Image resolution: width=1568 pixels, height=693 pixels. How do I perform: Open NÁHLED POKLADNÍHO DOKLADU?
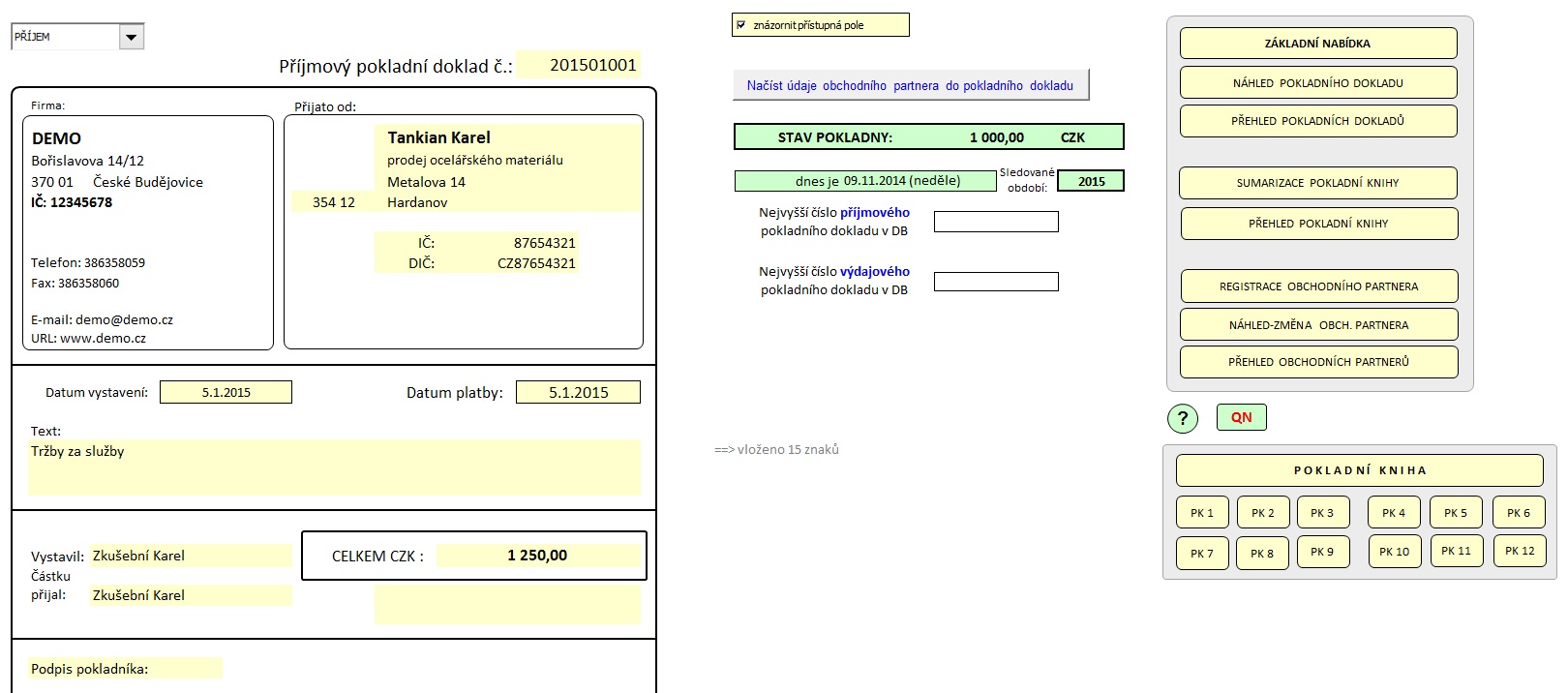tap(1317, 83)
